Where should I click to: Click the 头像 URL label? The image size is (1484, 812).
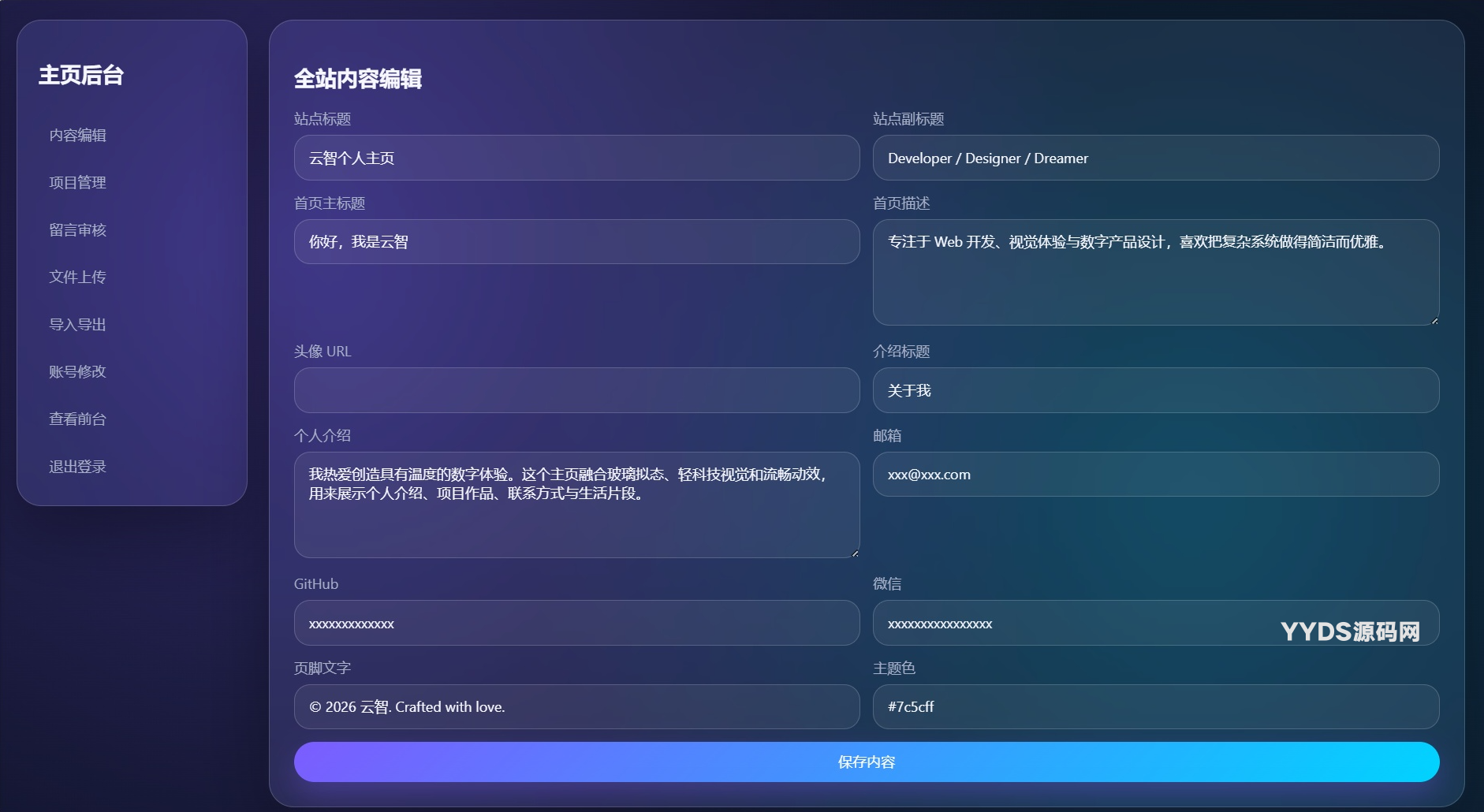pyautogui.click(x=323, y=352)
